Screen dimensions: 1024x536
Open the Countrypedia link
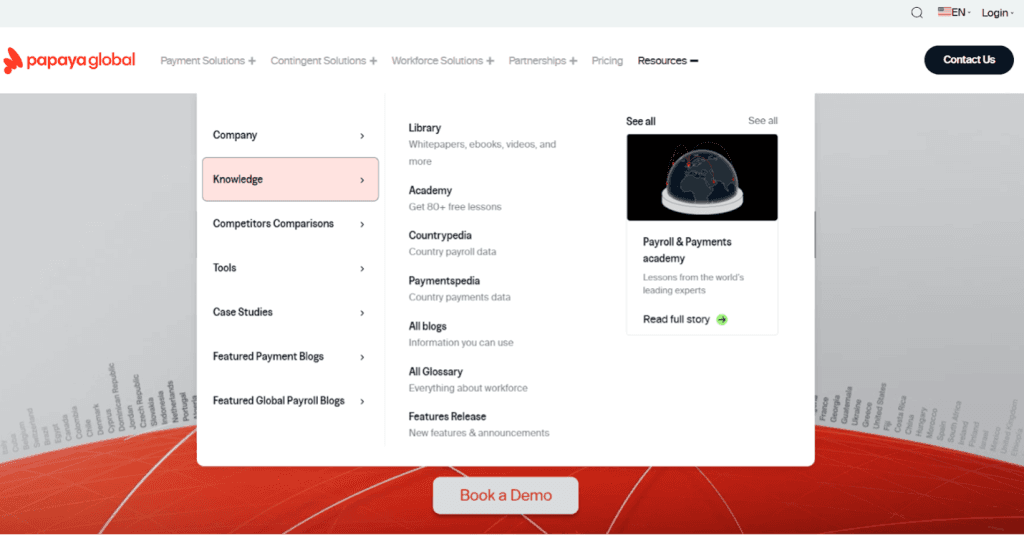[x=440, y=236]
